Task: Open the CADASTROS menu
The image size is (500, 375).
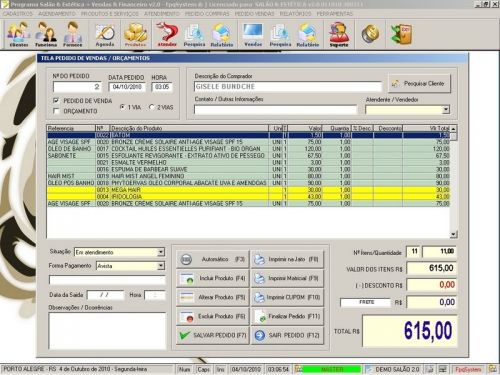Action: pos(18,14)
